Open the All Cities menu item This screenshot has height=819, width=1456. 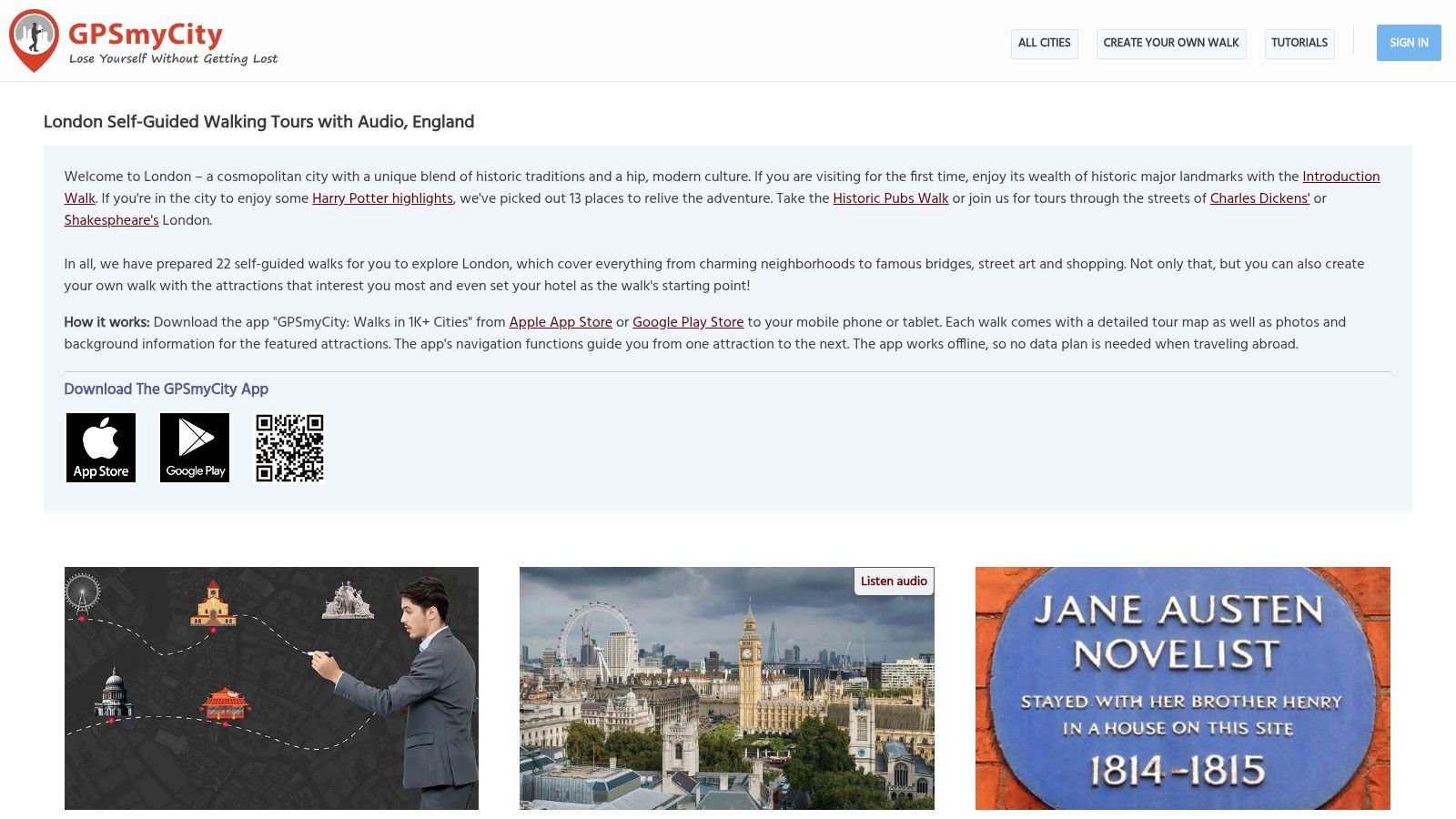pyautogui.click(x=1044, y=43)
